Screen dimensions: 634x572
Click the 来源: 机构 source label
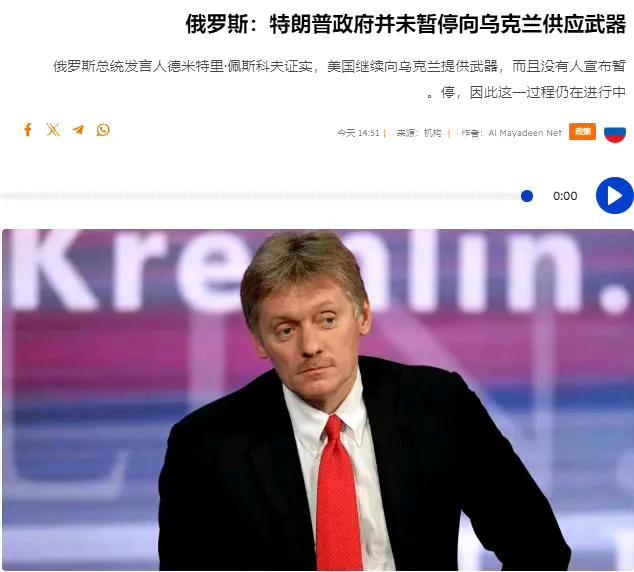click(x=418, y=133)
